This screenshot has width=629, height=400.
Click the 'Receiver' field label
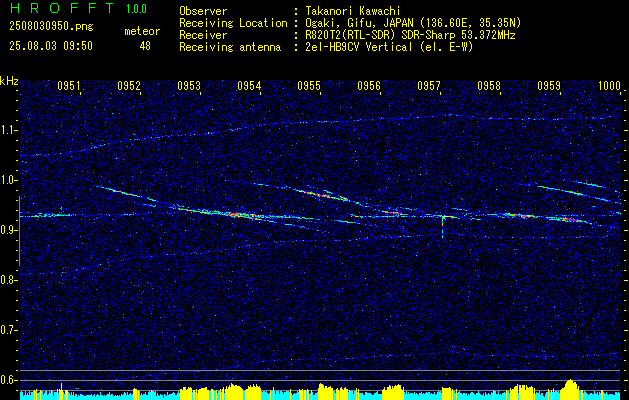203,35
